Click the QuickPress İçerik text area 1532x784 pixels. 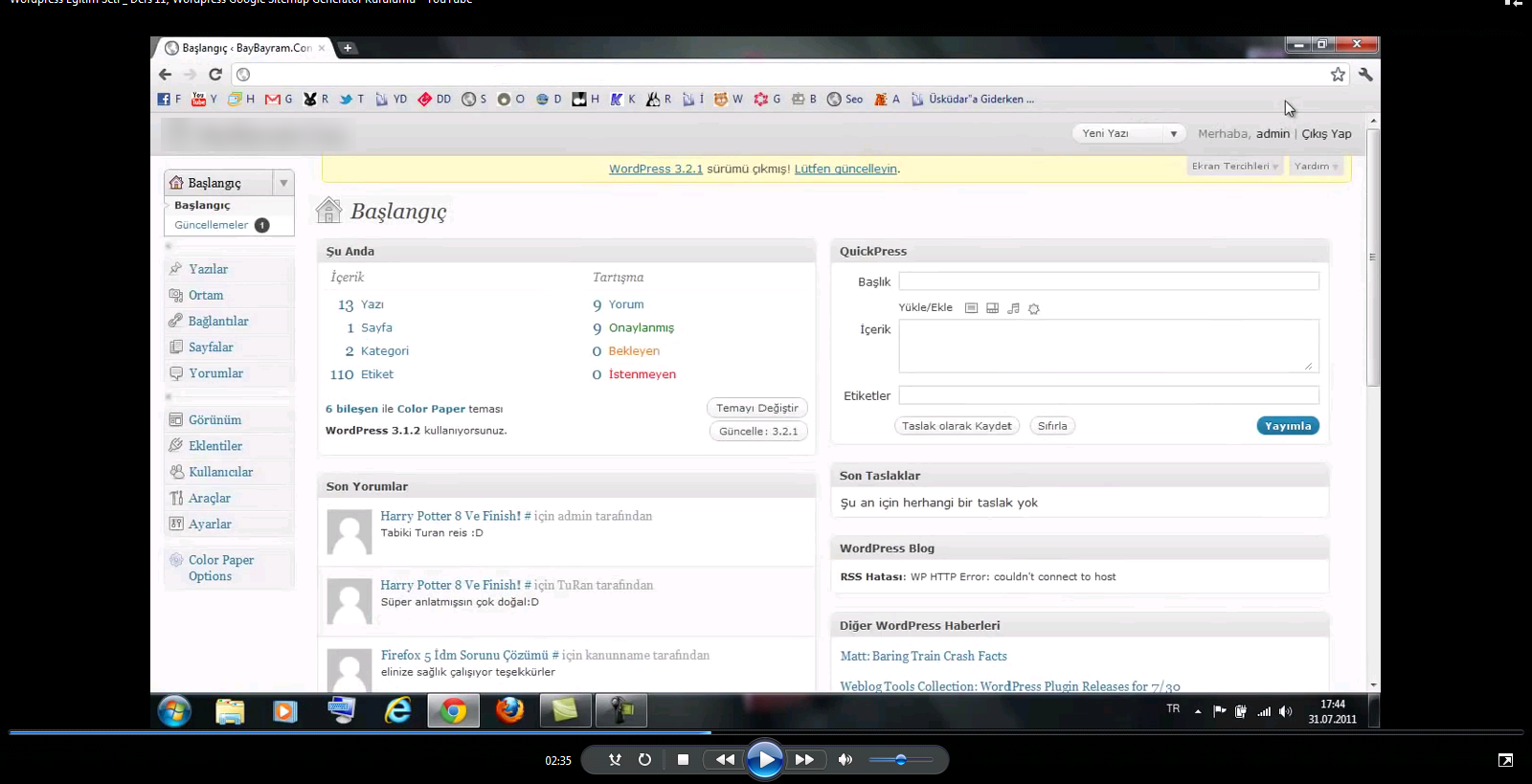(1109, 347)
